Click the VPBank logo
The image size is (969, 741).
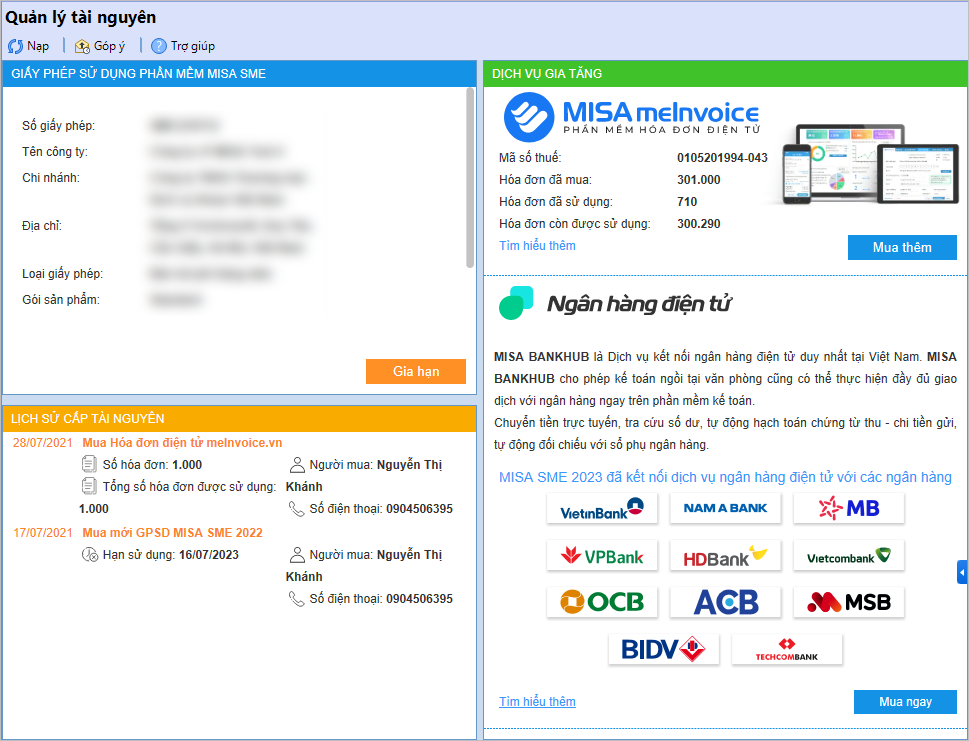pos(601,555)
